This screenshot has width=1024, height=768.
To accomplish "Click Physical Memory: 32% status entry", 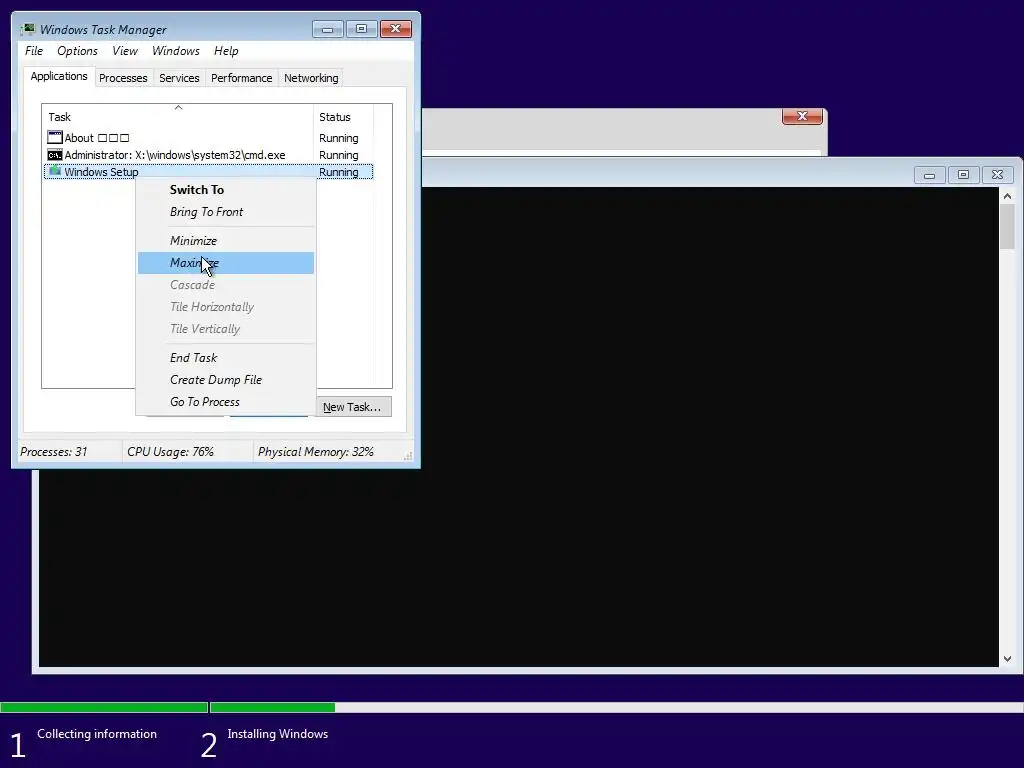I will [315, 452].
